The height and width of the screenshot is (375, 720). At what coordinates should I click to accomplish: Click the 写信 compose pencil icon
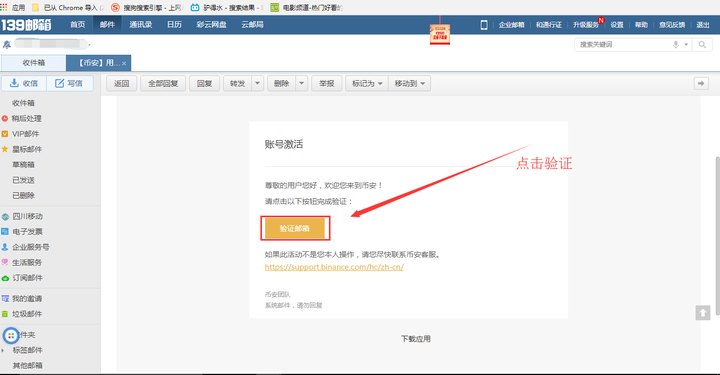(x=59, y=83)
